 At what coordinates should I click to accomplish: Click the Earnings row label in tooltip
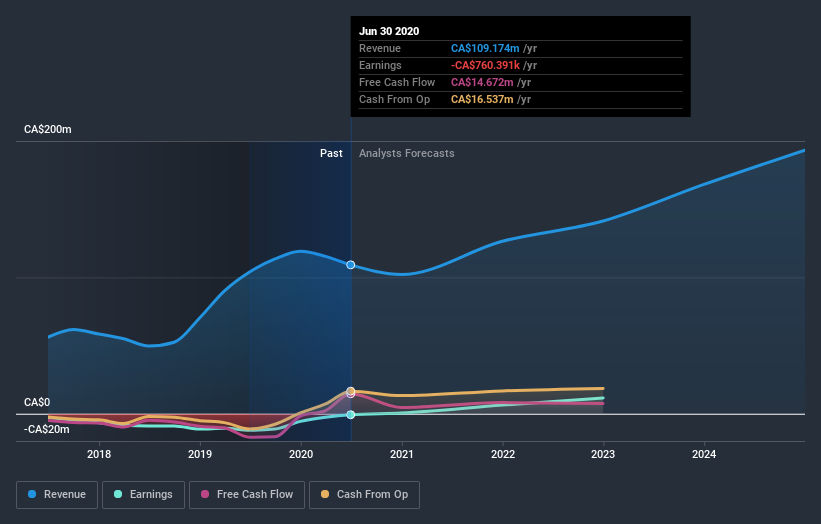[380, 65]
